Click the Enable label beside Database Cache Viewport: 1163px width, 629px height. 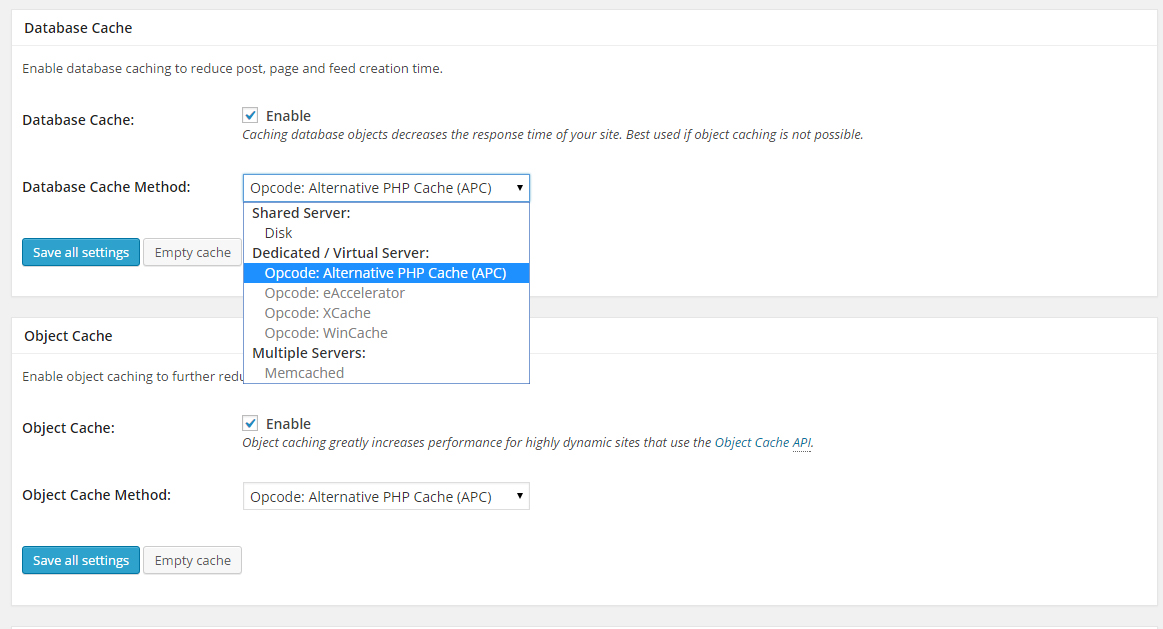point(288,116)
